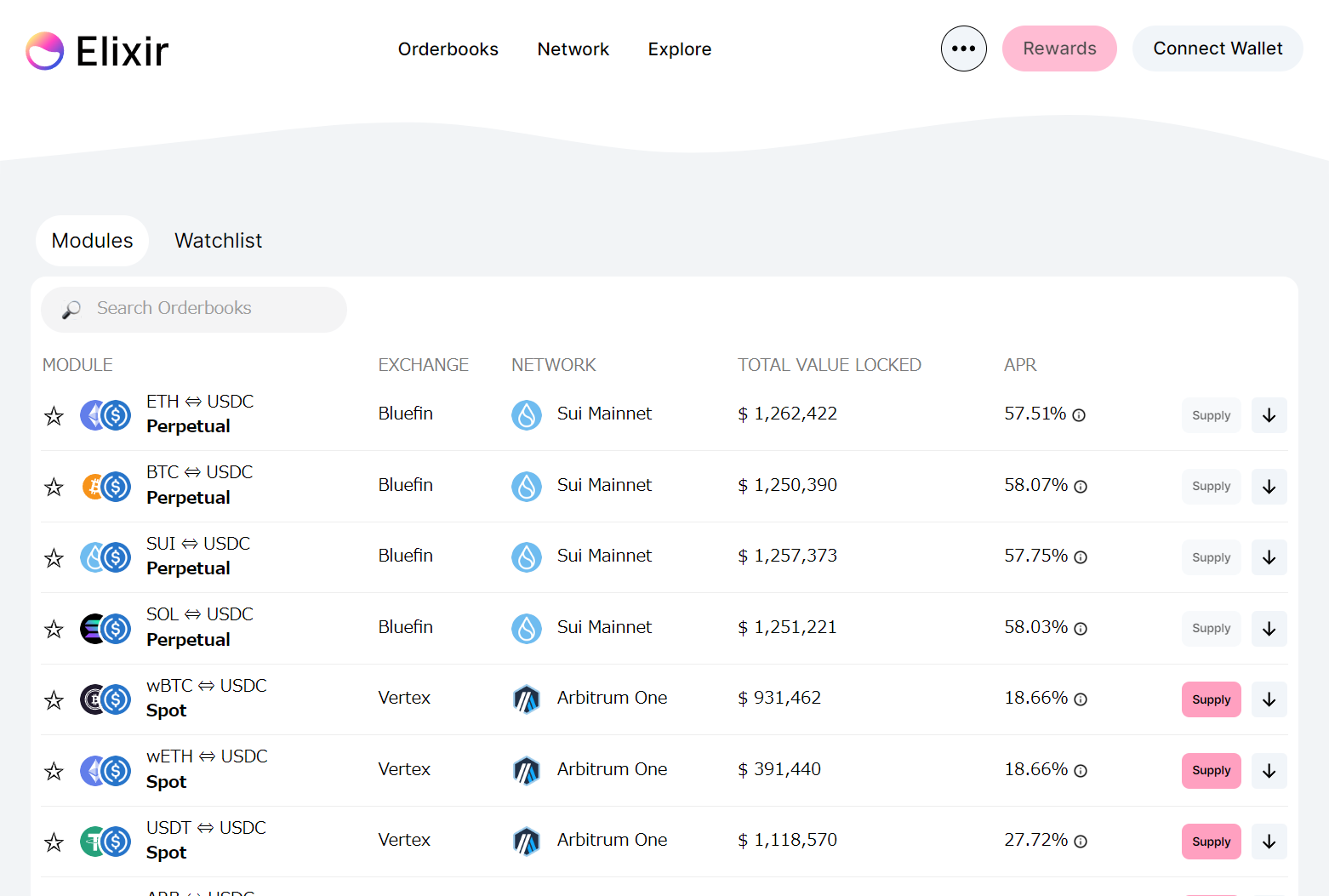Click the magnifier icon in search bar

[x=71, y=310]
